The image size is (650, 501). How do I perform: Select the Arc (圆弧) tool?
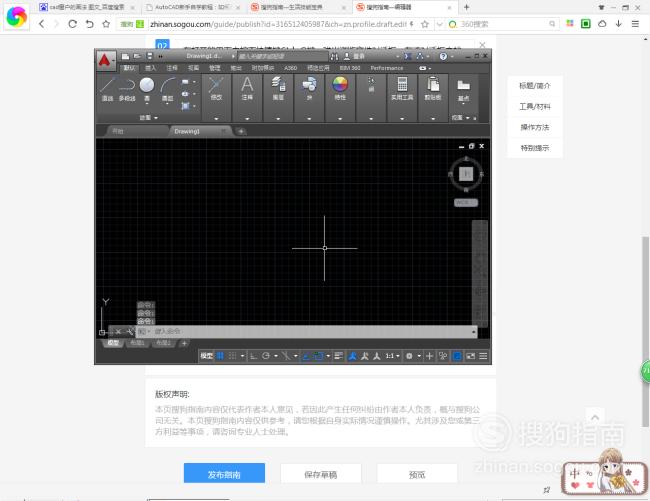(x=167, y=89)
